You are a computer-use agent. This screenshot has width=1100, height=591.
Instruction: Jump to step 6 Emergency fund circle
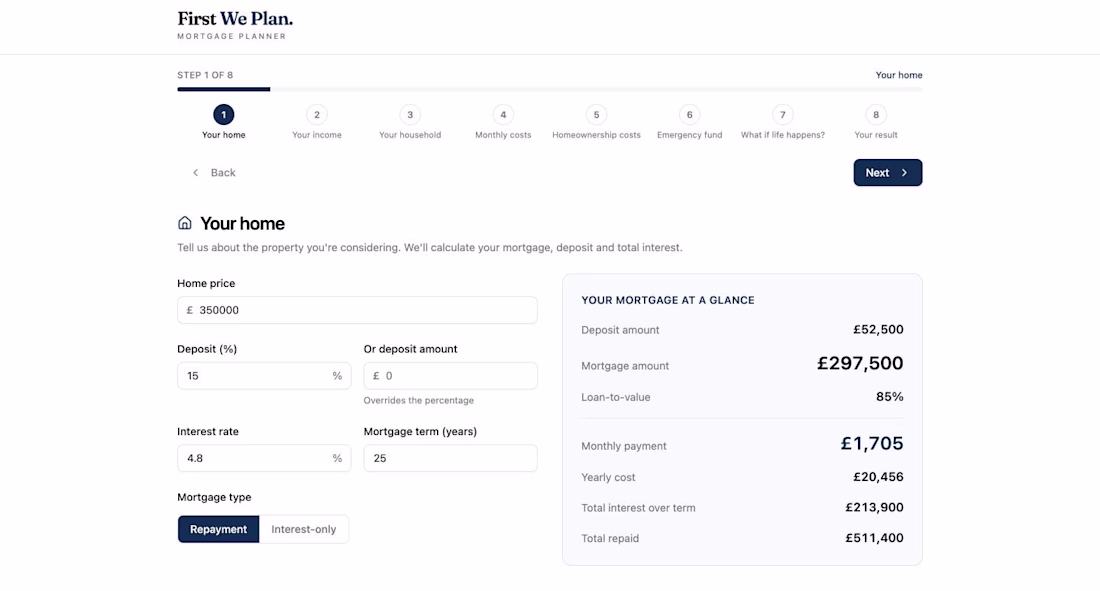(x=690, y=114)
